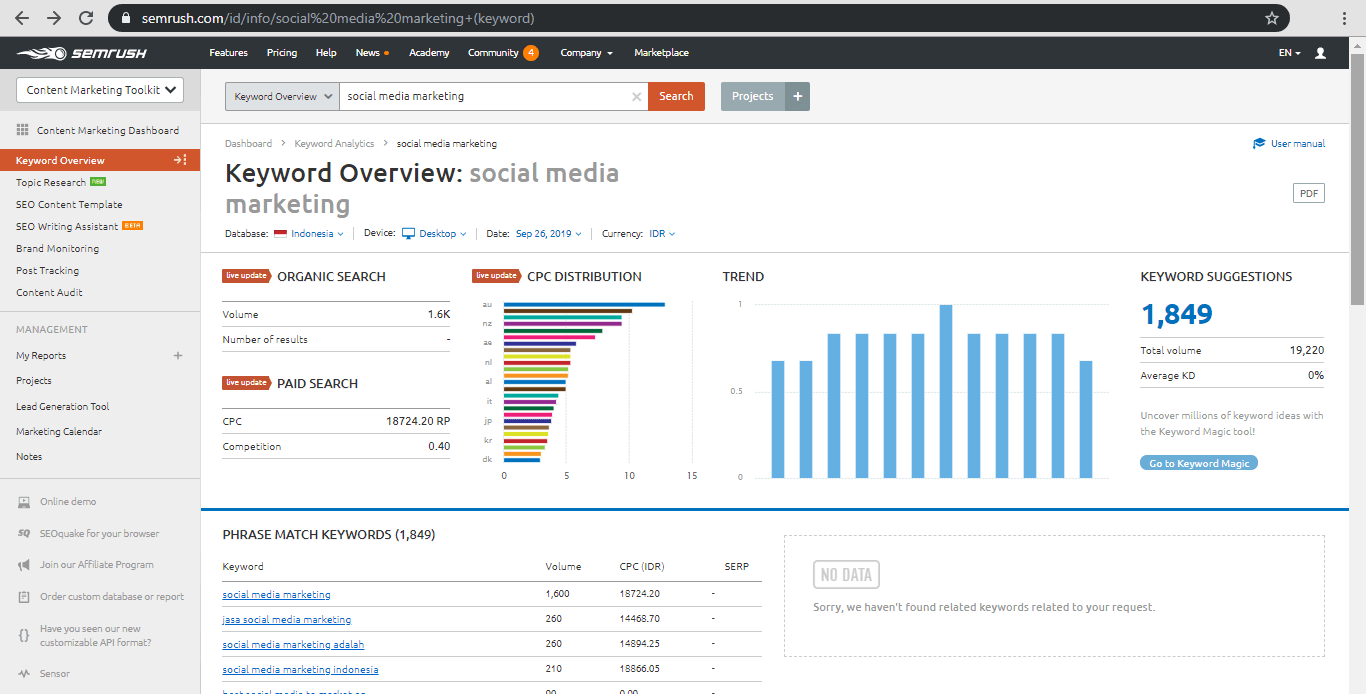Open User manual graduation cap icon

[1259, 144]
